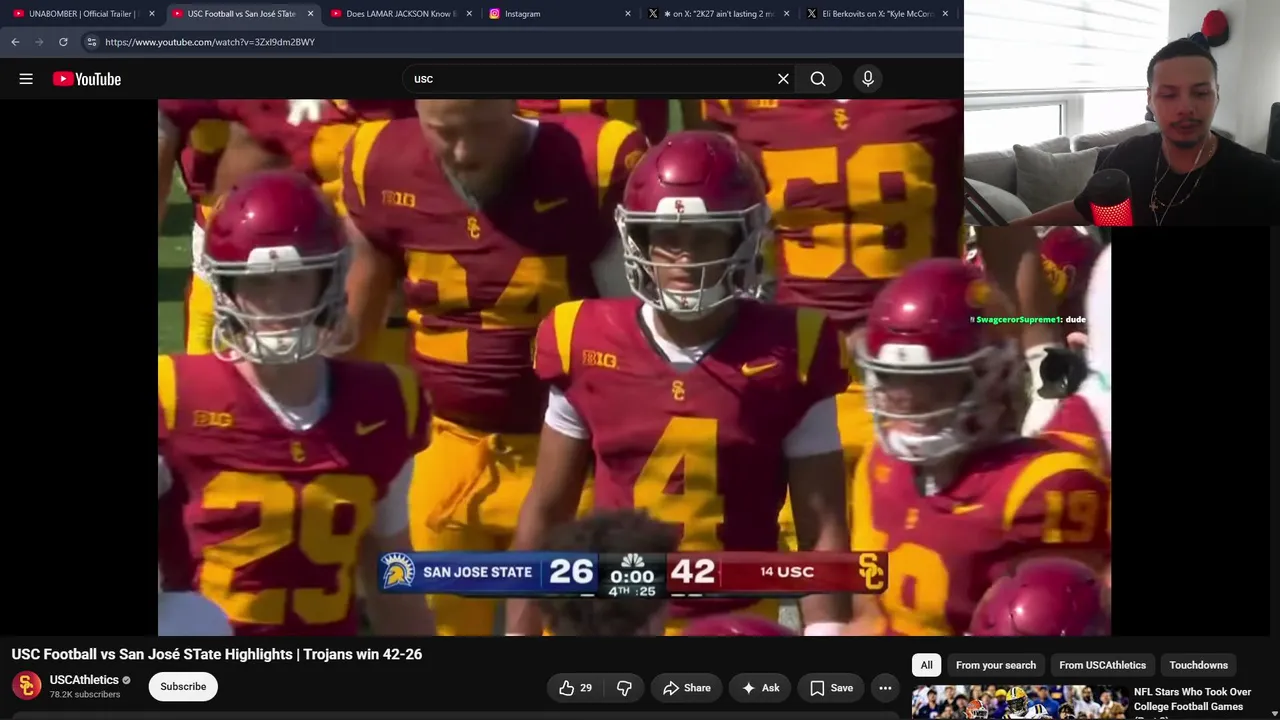
Task: Close the Instagram tab
Action: [x=628, y=14]
